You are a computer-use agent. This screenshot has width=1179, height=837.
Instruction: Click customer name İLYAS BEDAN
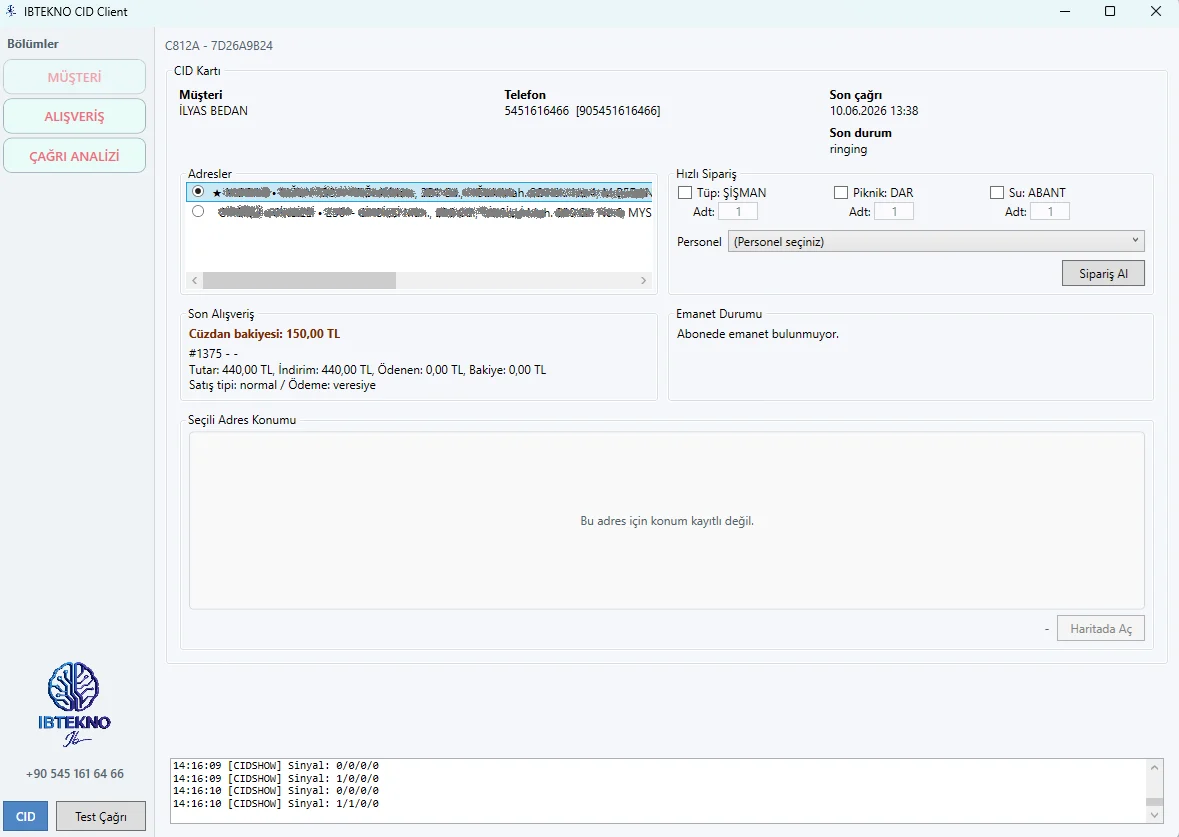tap(214, 111)
